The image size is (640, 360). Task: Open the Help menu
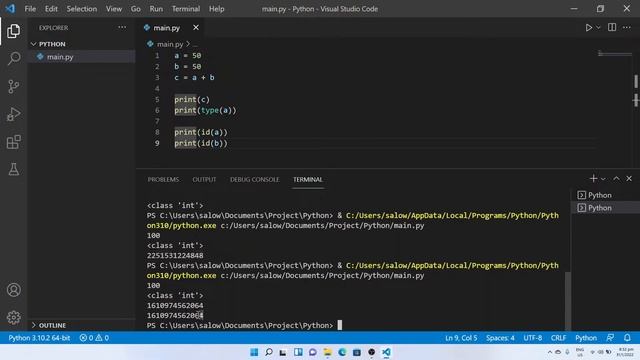217,9
